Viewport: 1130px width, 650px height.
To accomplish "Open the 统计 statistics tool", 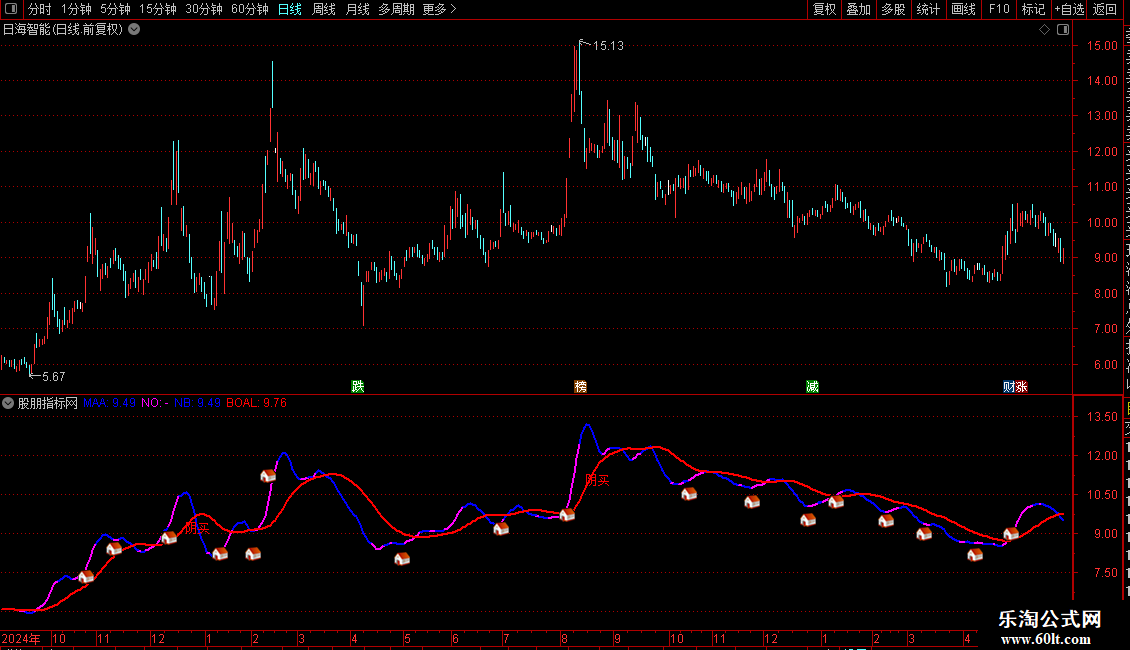I will [x=927, y=9].
